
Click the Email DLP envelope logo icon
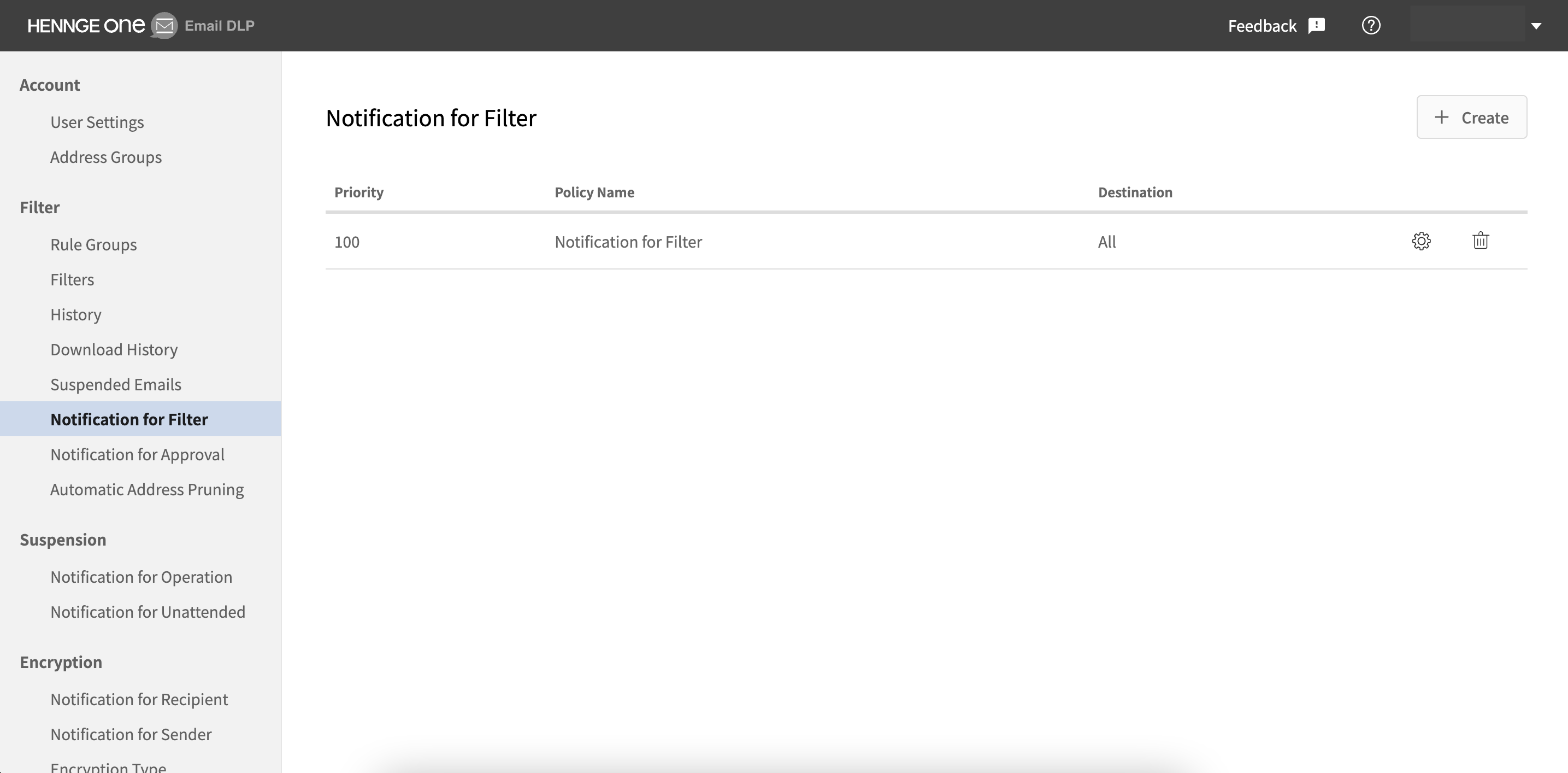coord(164,26)
